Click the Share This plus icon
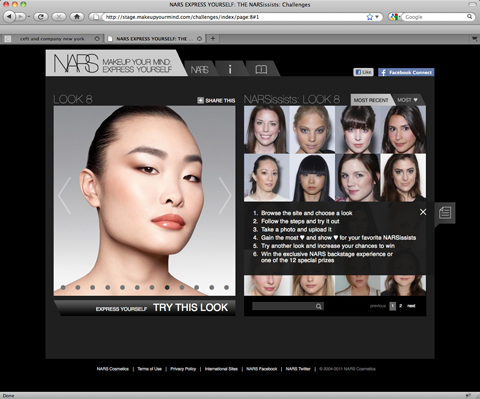Image resolution: width=480 pixels, height=399 pixels. pos(200,100)
